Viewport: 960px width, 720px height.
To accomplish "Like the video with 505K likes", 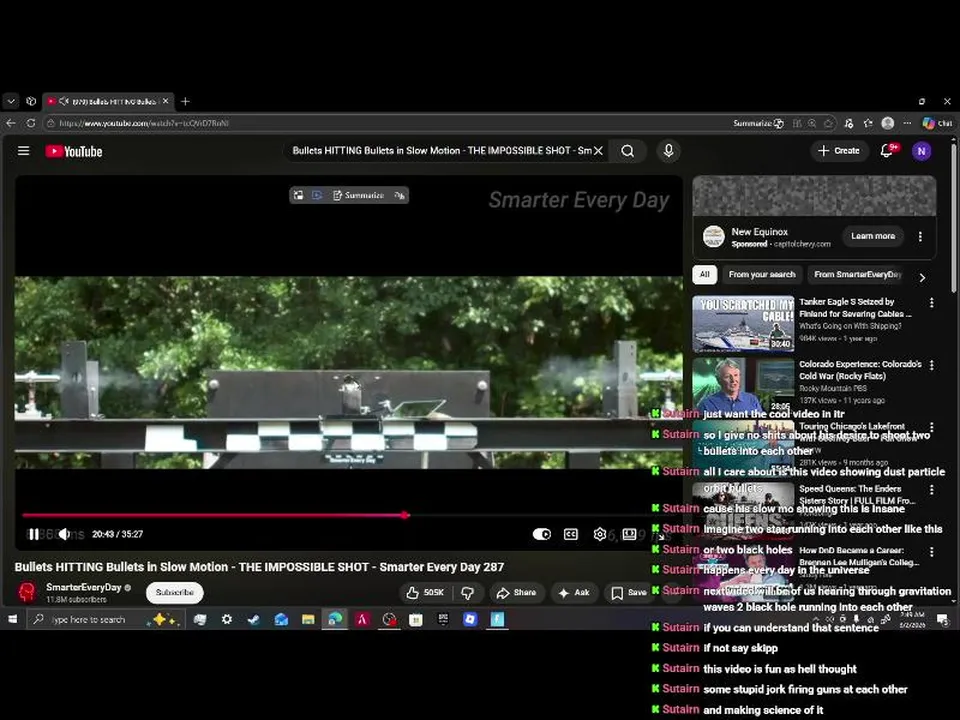I will point(424,593).
